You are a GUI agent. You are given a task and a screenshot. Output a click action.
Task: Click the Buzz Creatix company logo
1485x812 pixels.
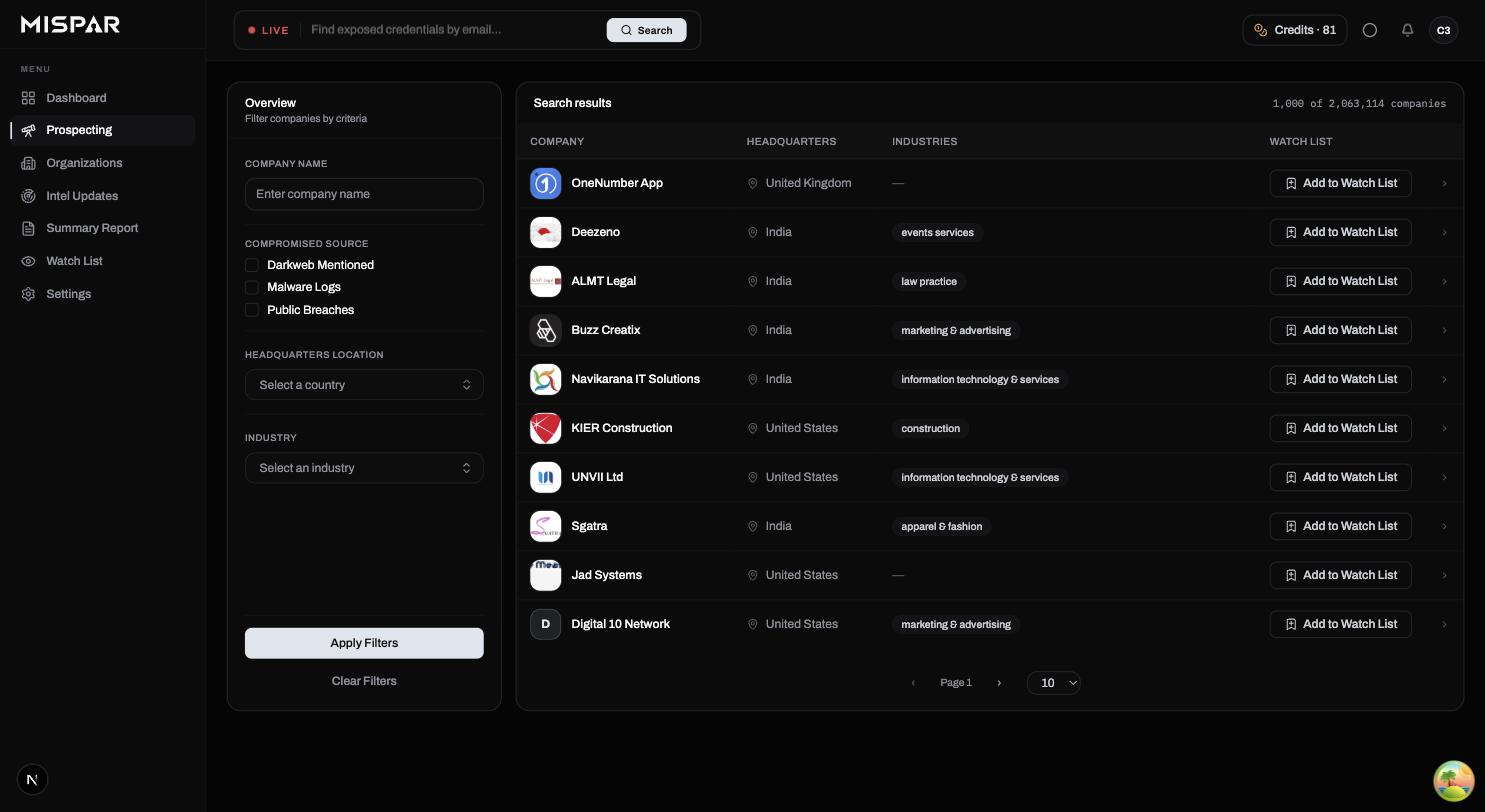pos(545,330)
